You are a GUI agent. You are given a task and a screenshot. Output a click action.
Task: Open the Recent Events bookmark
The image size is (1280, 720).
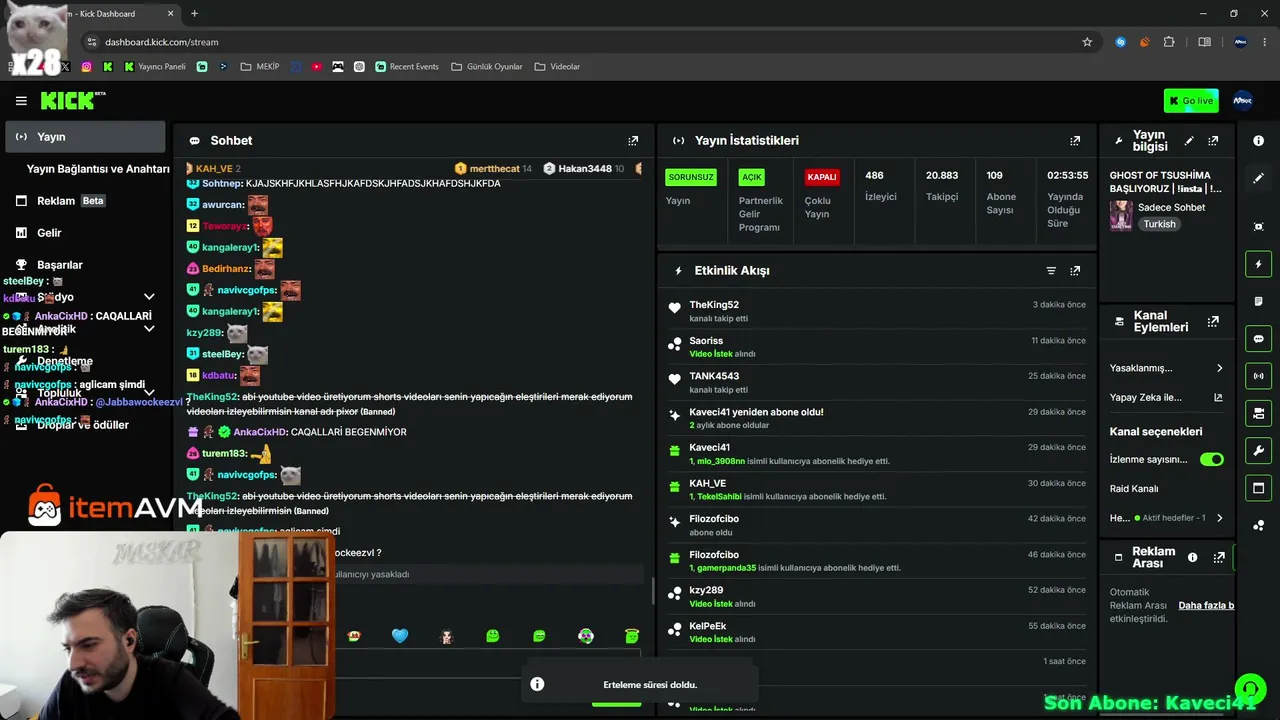[x=407, y=67]
